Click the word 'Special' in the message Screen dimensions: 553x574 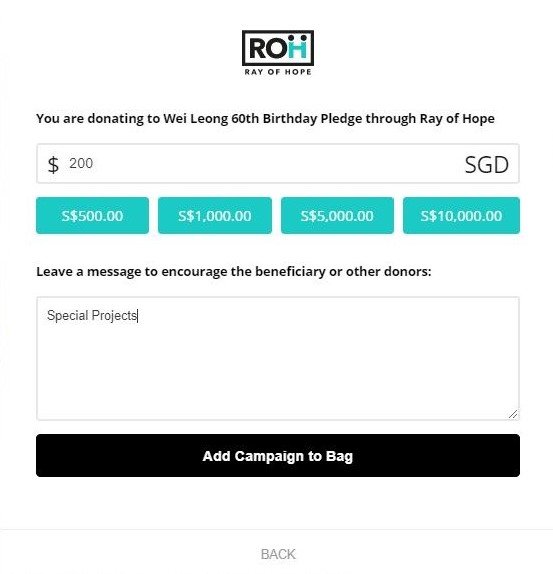coord(67,316)
